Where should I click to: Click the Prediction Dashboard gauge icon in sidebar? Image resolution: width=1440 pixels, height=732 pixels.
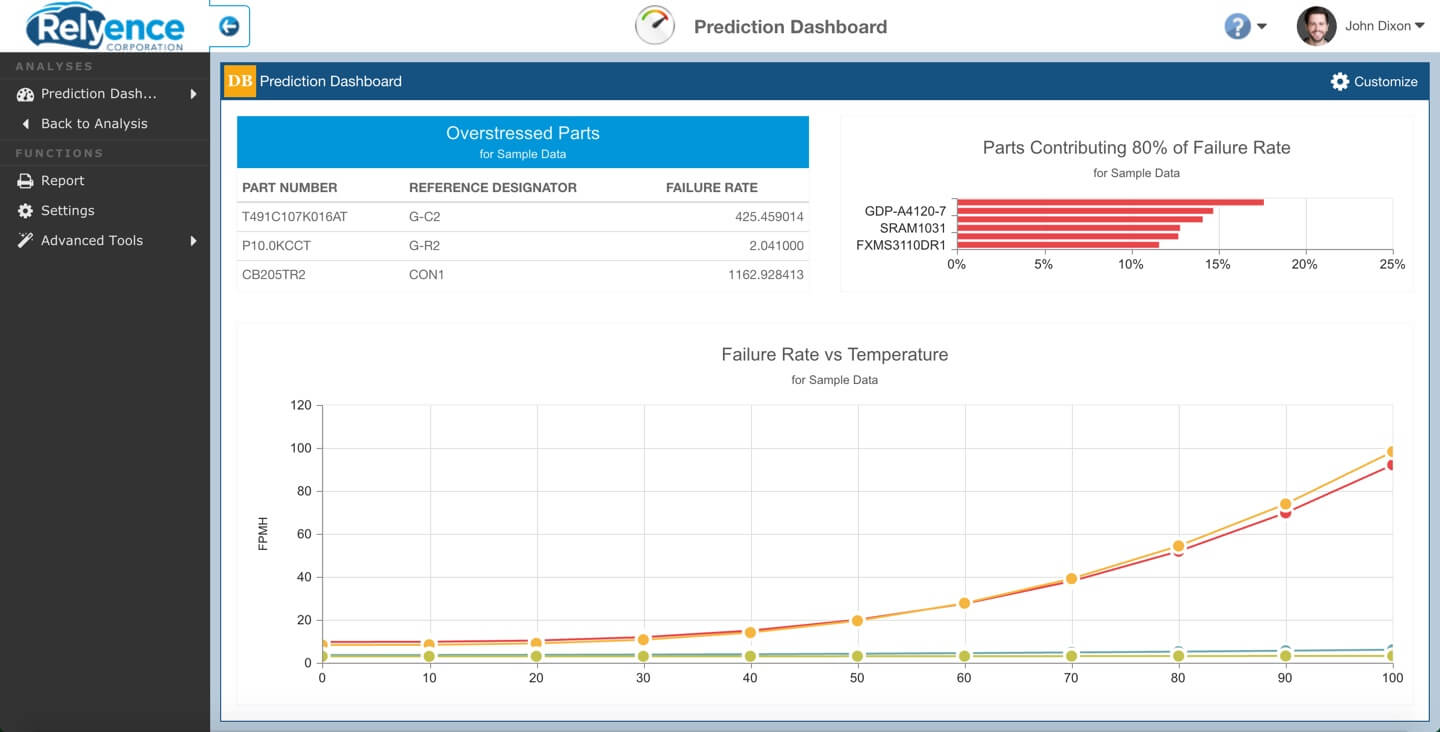click(24, 93)
